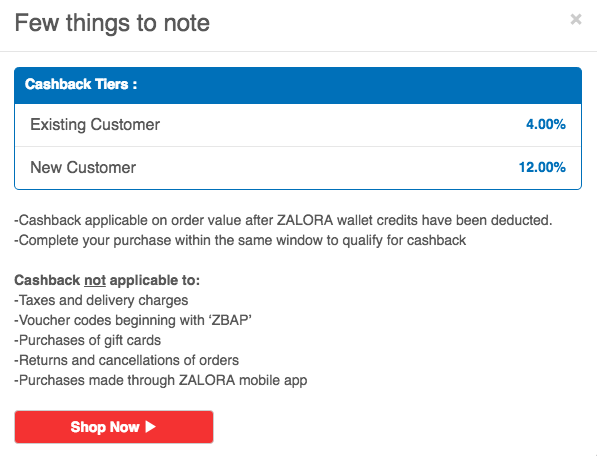Click the Complete your purchase note line
This screenshot has width=597, height=456.
click(240, 241)
